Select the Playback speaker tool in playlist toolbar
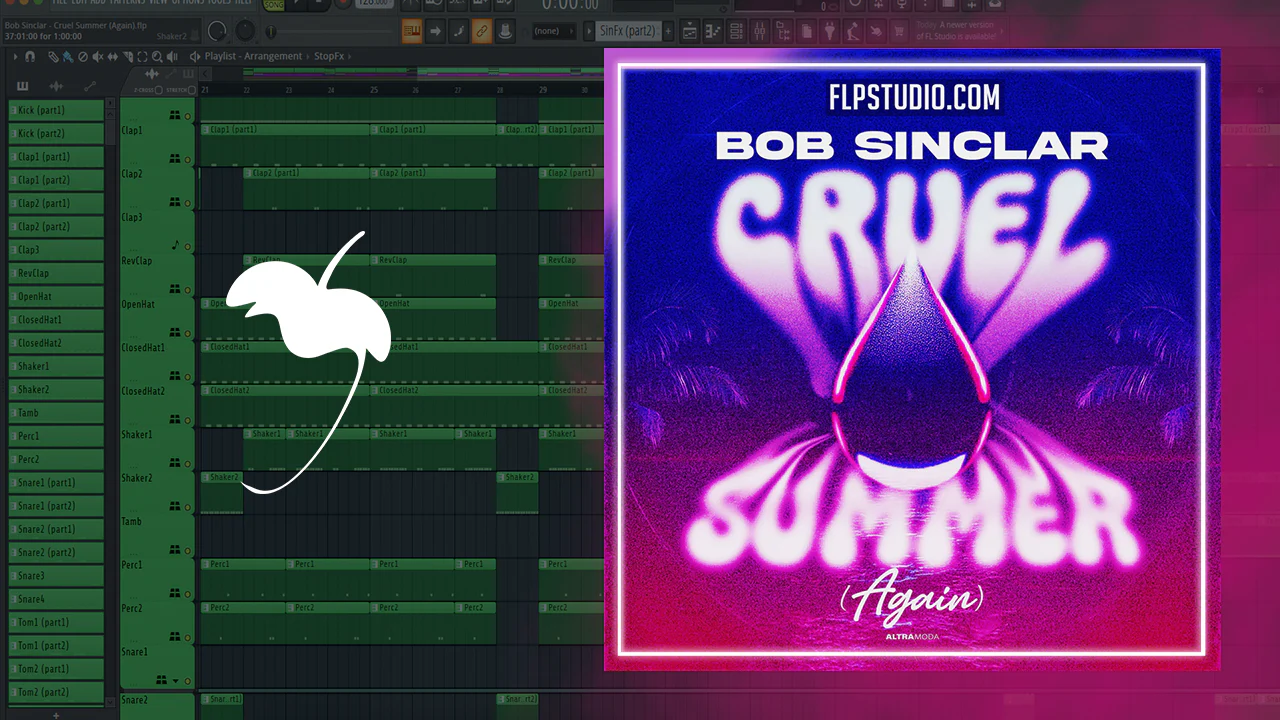 173,57
